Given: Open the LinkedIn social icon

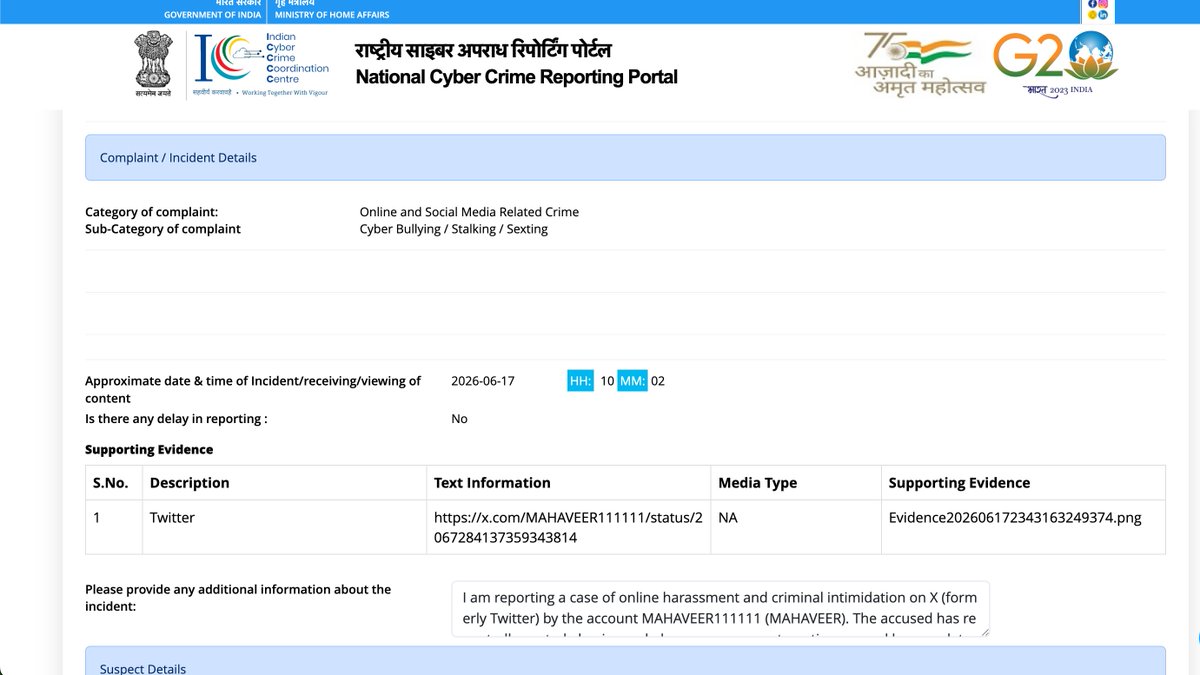Looking at the screenshot, I should pyautogui.click(x=1103, y=15).
